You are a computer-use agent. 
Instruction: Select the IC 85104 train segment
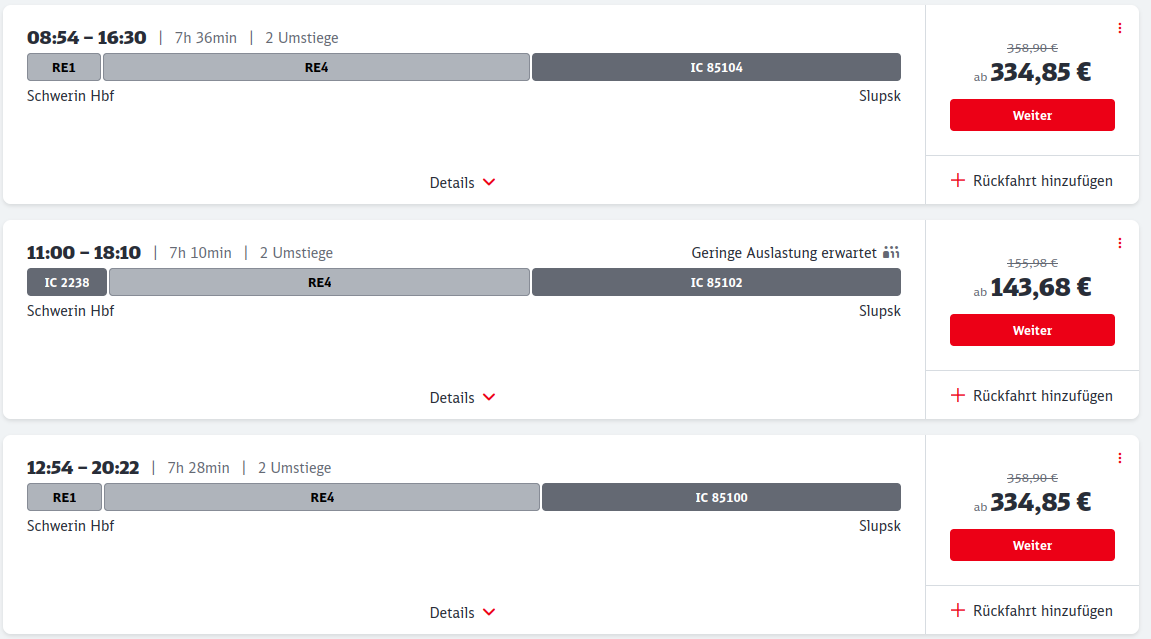[716, 67]
